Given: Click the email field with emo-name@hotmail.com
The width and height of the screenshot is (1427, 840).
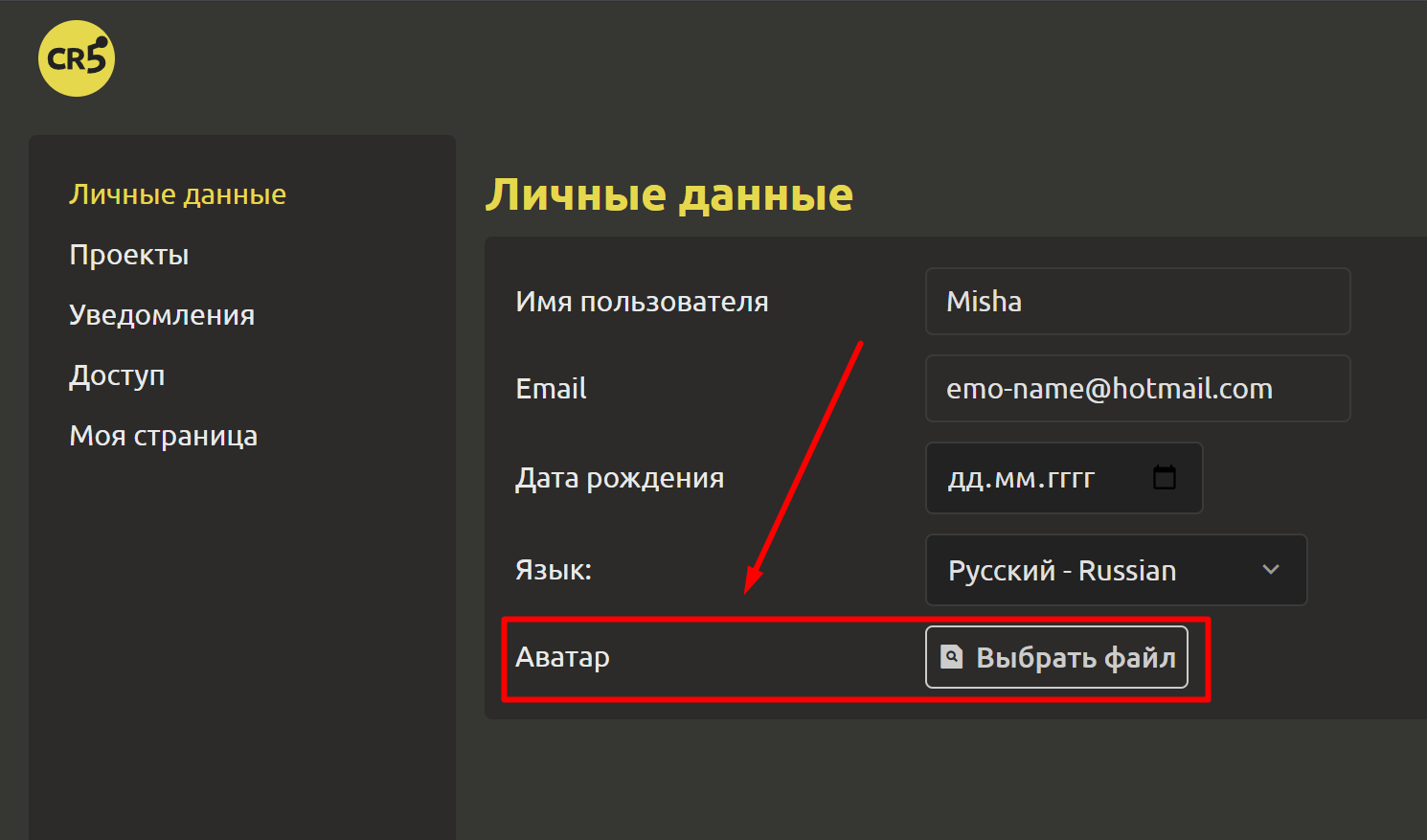Looking at the screenshot, I should coord(1137,389).
